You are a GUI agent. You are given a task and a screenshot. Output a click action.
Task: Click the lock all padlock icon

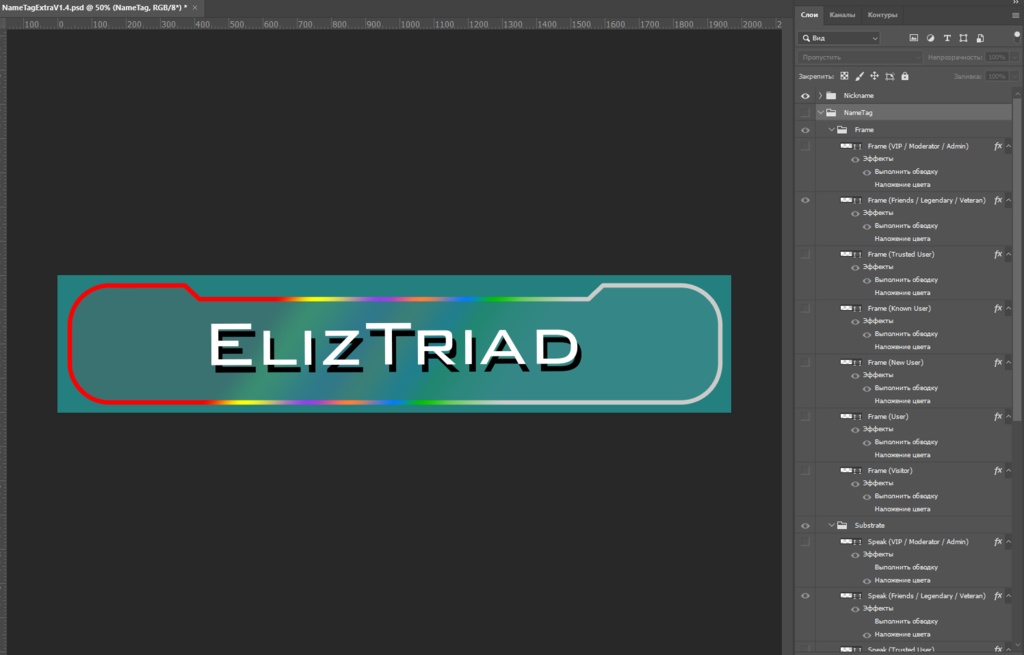tap(906, 75)
